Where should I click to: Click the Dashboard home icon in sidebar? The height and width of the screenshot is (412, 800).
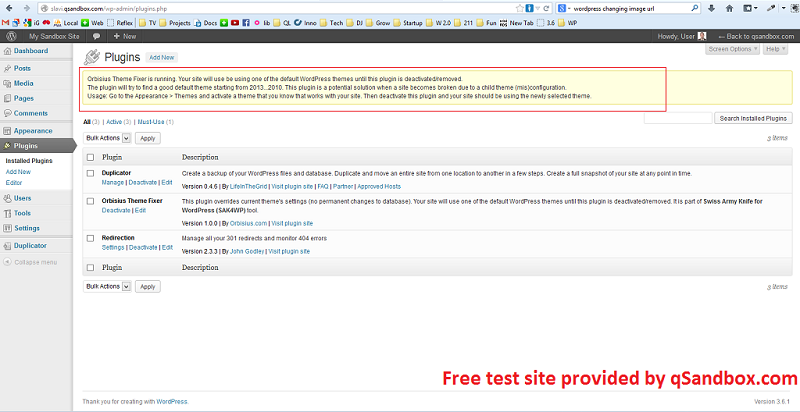[7, 51]
